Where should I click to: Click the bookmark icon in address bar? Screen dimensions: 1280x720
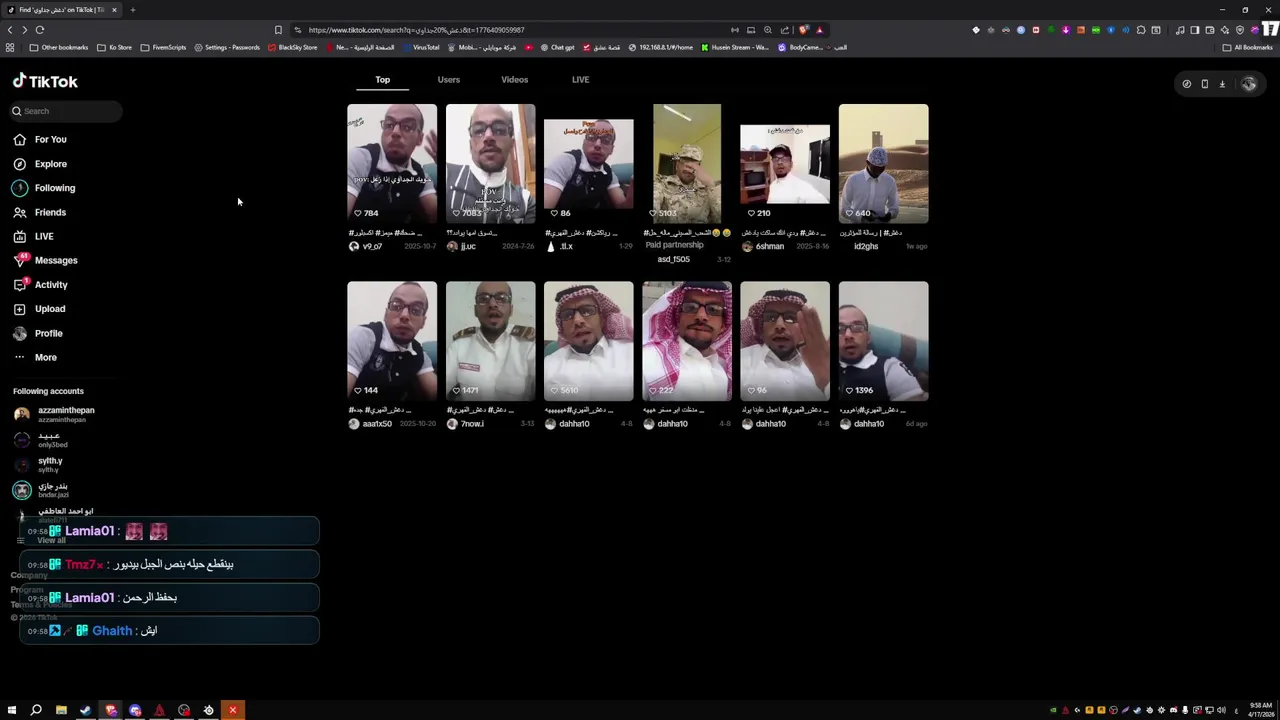pyautogui.click(x=278, y=30)
